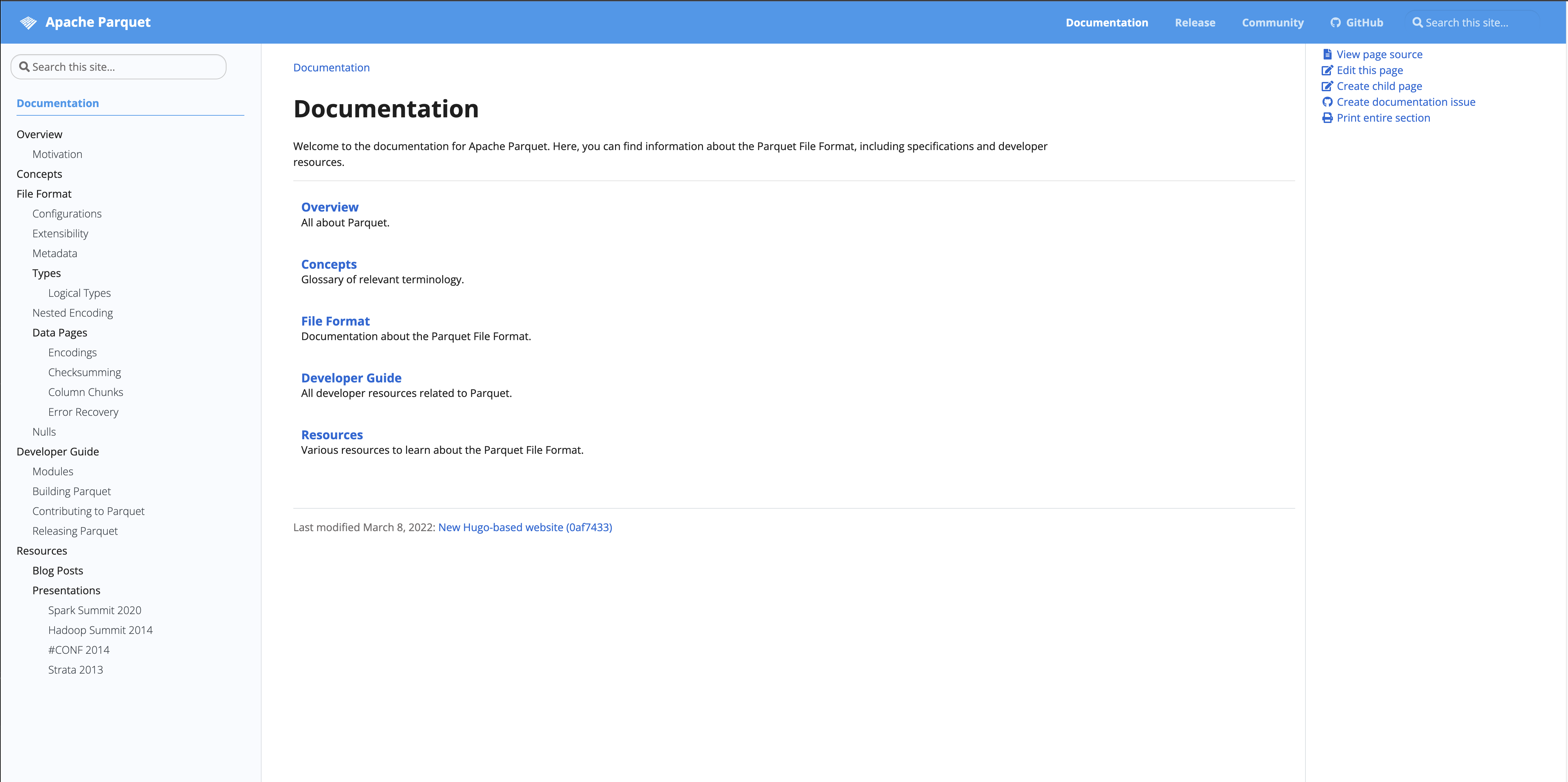
Task: Open the Community menu in top navbar
Action: (1272, 22)
